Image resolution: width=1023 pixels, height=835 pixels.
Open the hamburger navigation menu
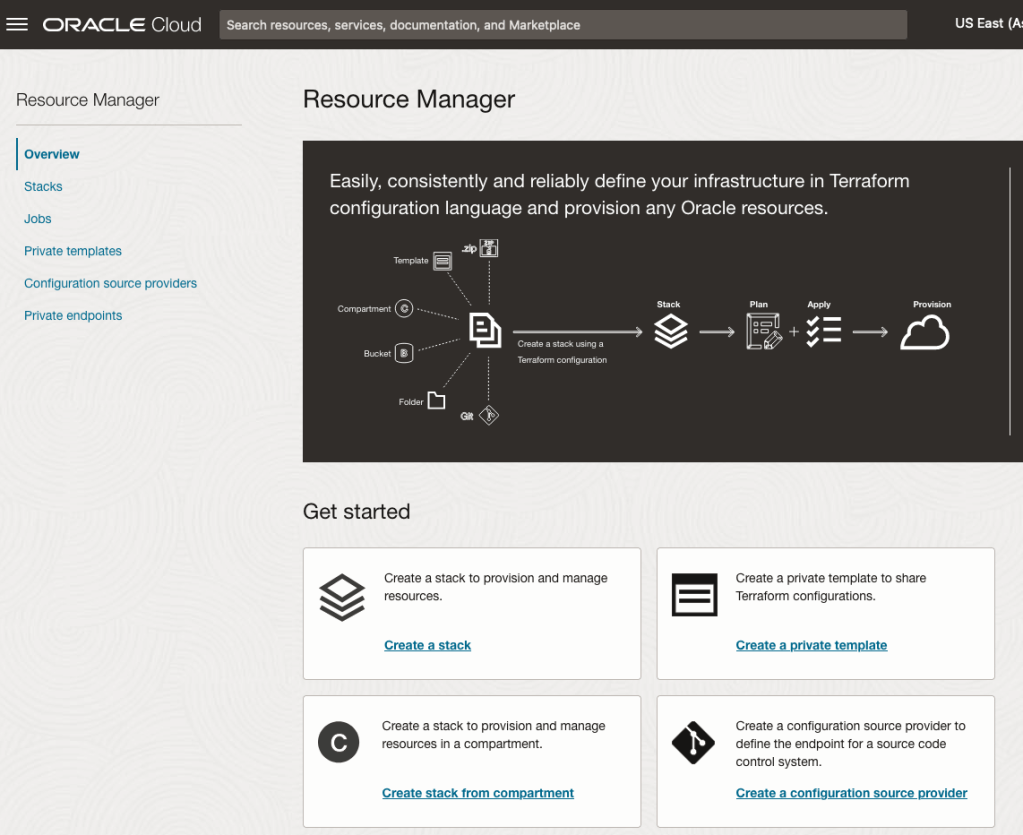click(x=17, y=24)
